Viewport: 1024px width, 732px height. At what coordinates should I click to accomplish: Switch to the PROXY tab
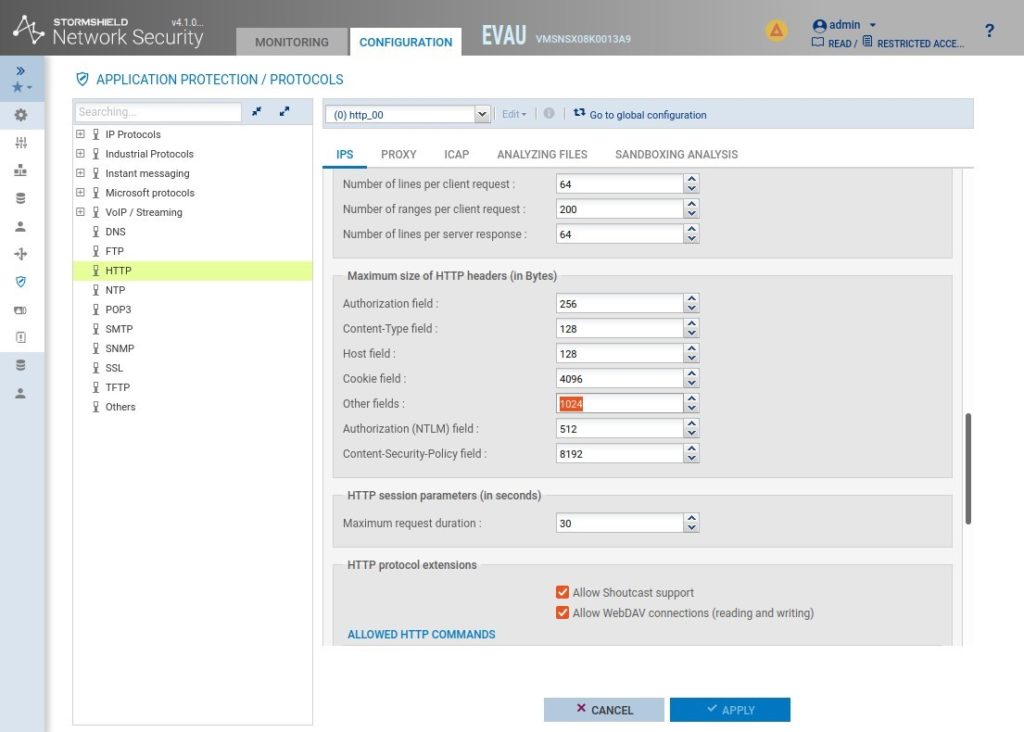point(398,154)
